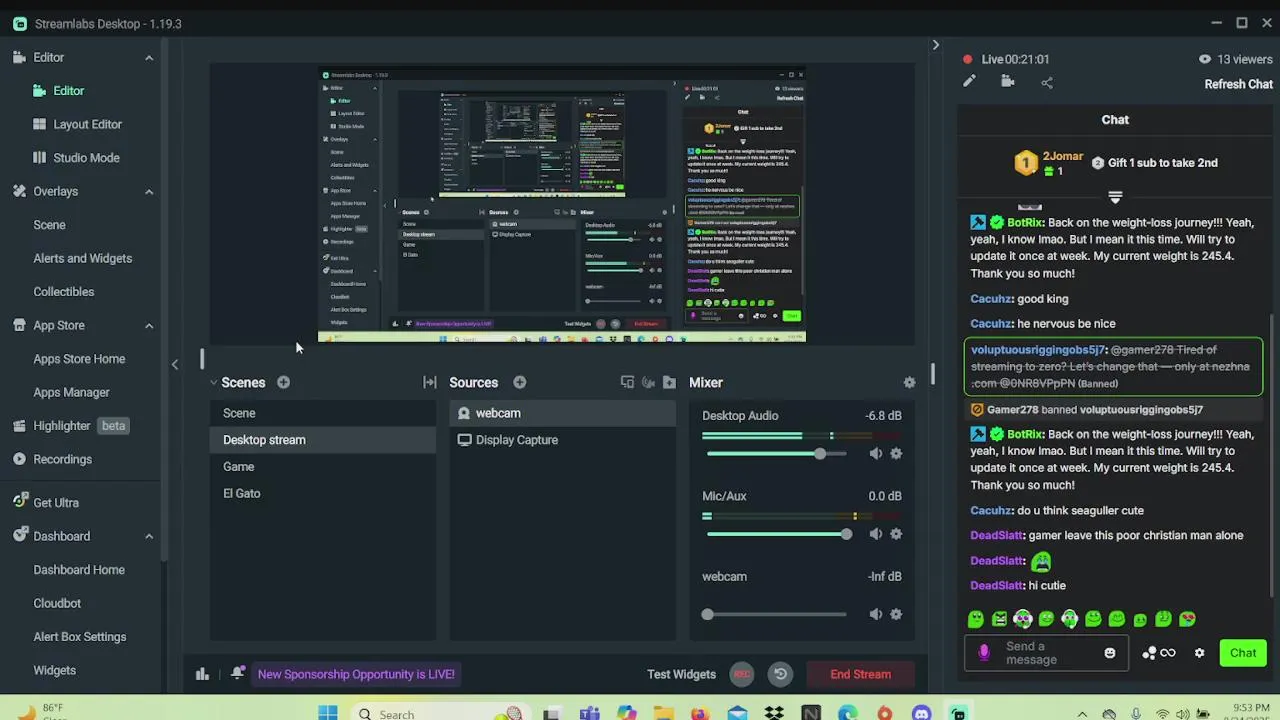Open Alerts and Widgets in sidebar
The height and width of the screenshot is (720, 1280).
click(82, 258)
